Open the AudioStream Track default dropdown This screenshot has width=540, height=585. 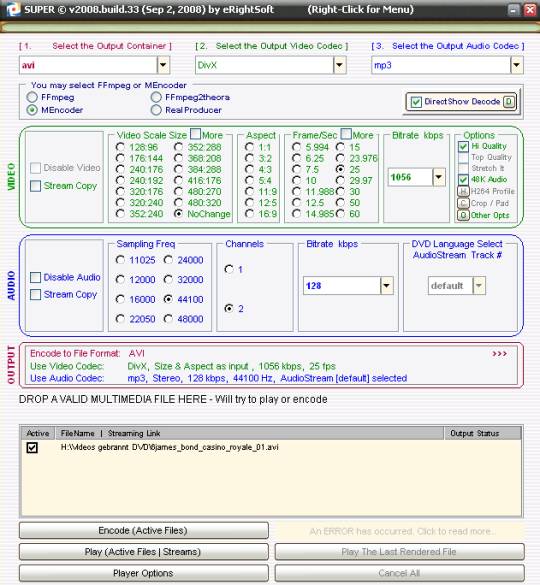tap(479, 286)
